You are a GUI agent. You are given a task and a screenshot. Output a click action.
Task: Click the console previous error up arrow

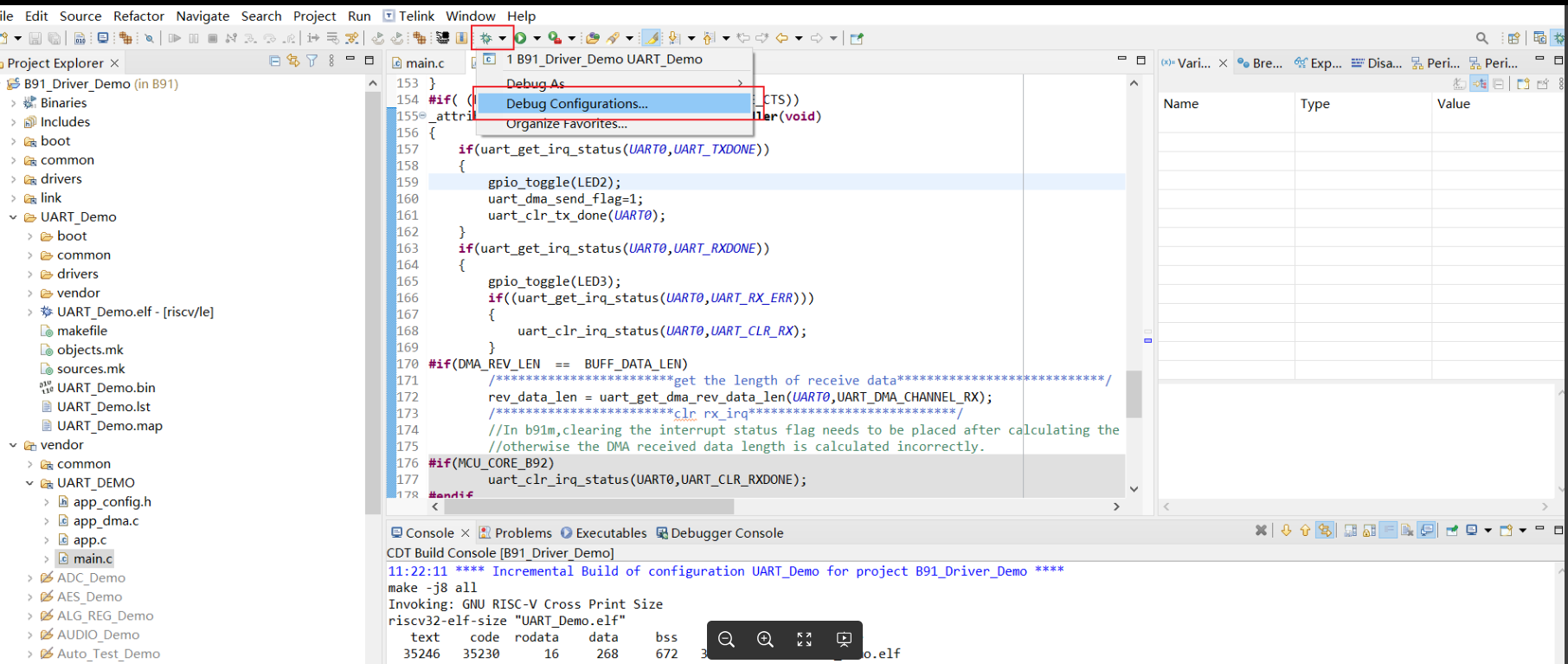coord(1305,530)
